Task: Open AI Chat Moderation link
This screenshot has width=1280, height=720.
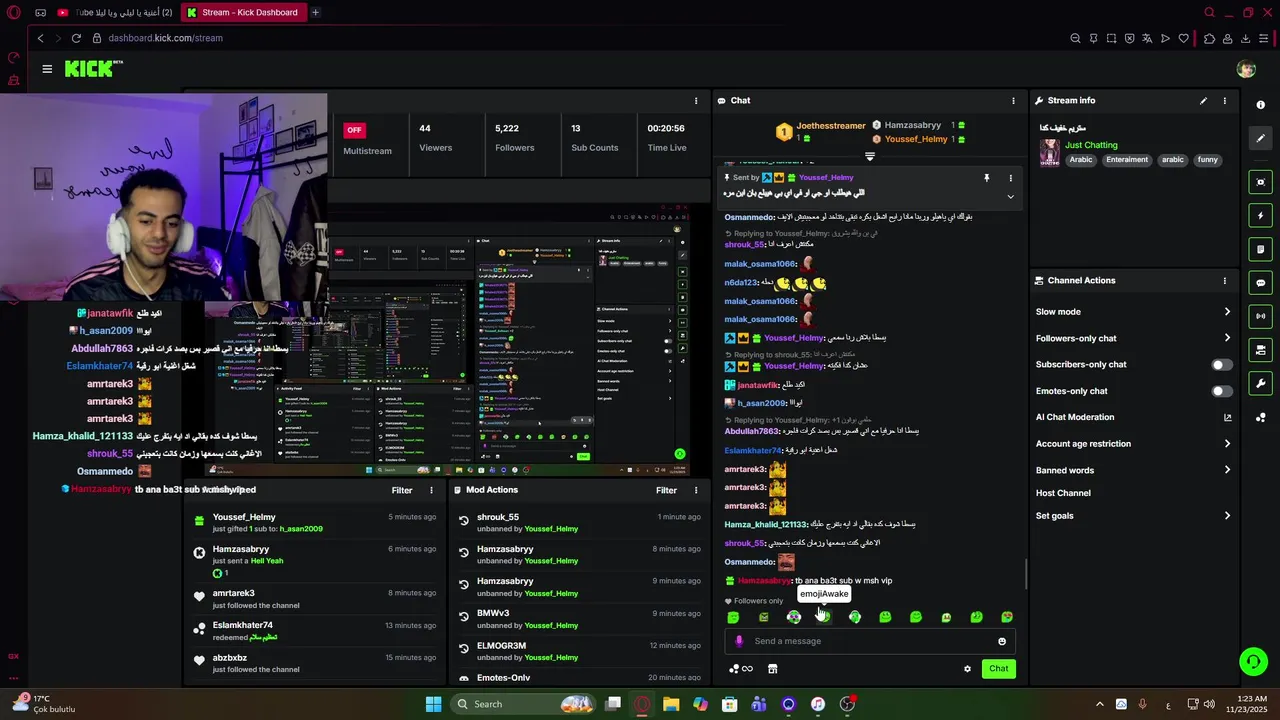Action: [x=1133, y=417]
